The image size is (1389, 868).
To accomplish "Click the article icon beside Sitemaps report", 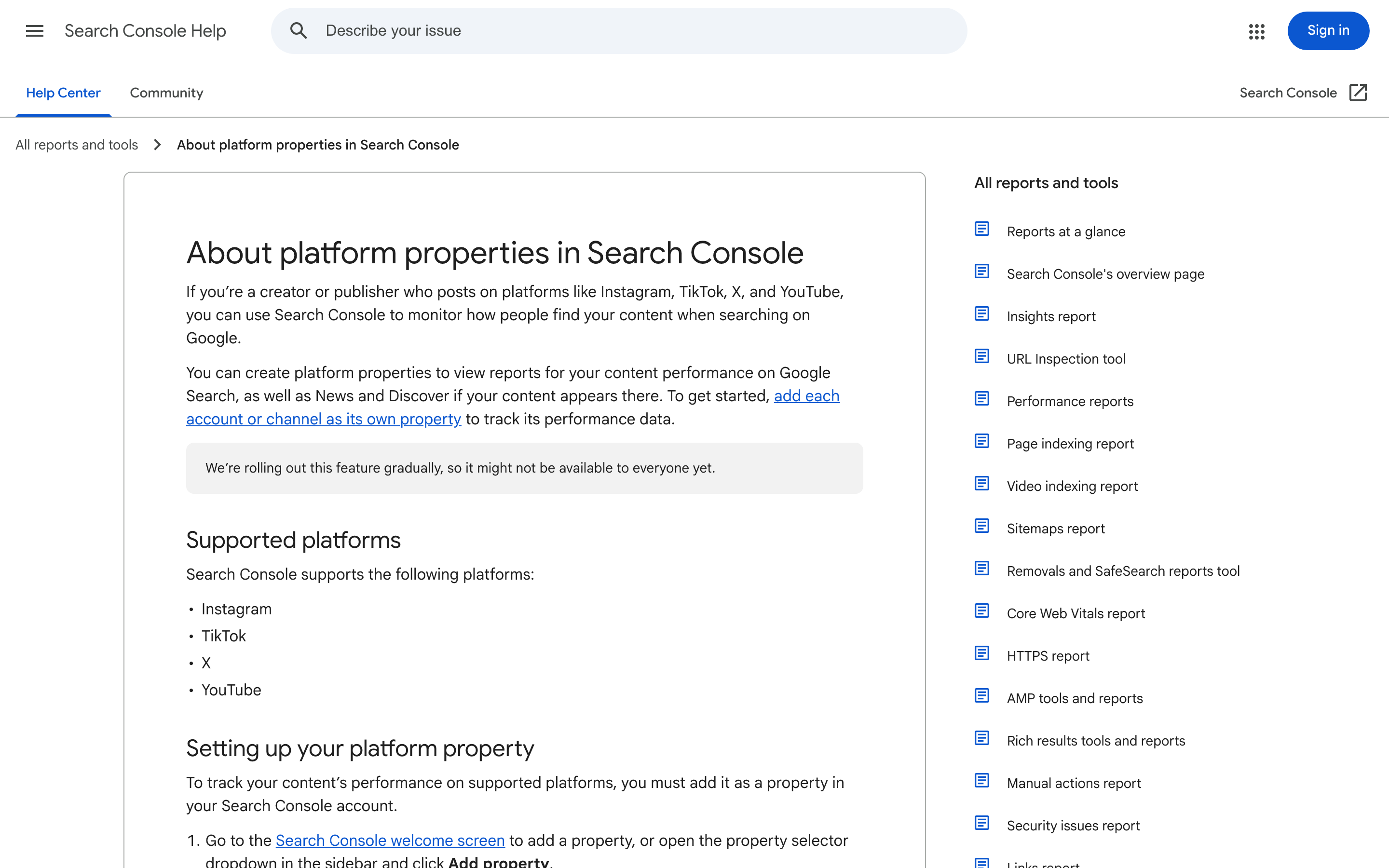I will coord(982,527).
